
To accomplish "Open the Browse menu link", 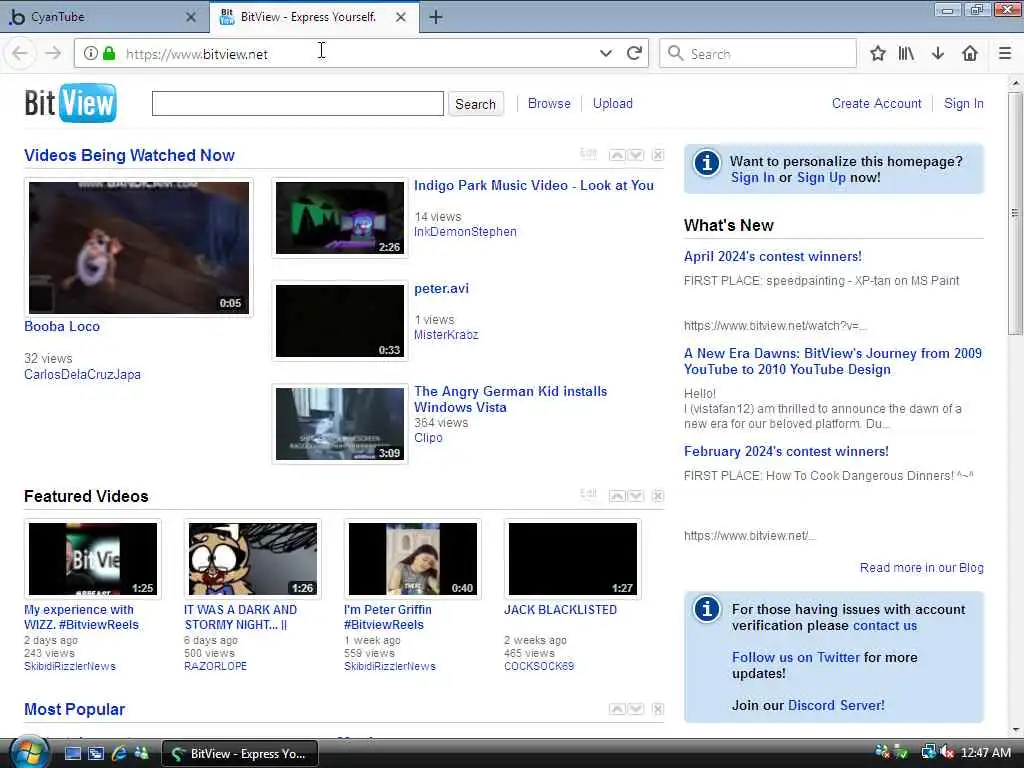I will pos(549,103).
